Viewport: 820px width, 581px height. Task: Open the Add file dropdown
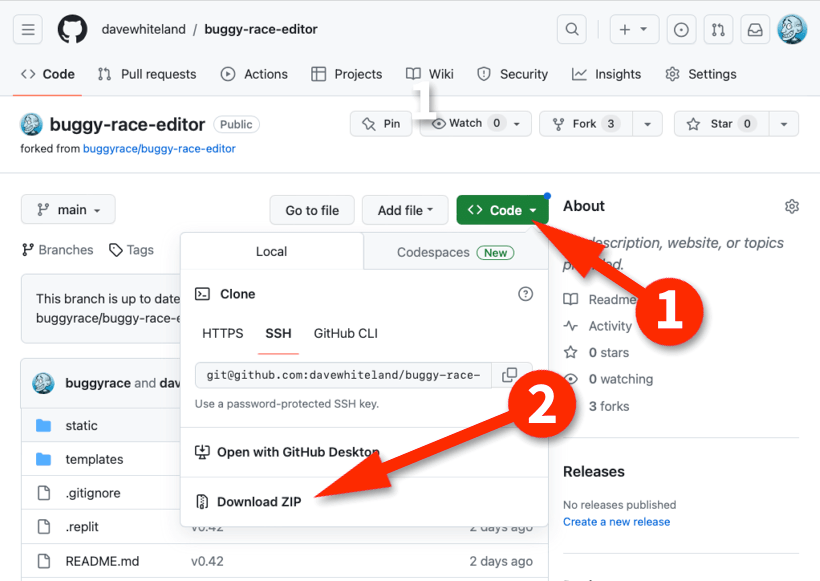point(405,210)
